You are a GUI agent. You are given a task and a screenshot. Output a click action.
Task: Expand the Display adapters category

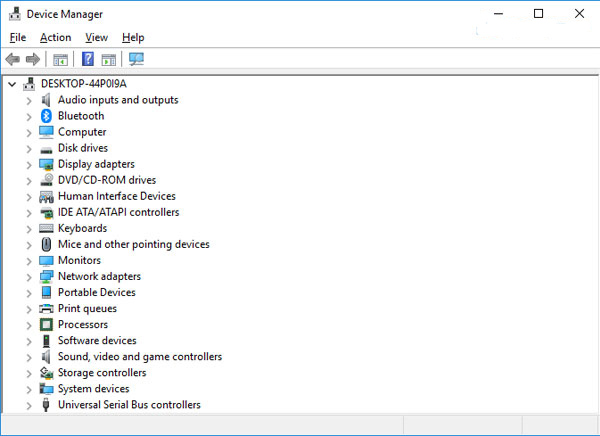pyautogui.click(x=29, y=165)
